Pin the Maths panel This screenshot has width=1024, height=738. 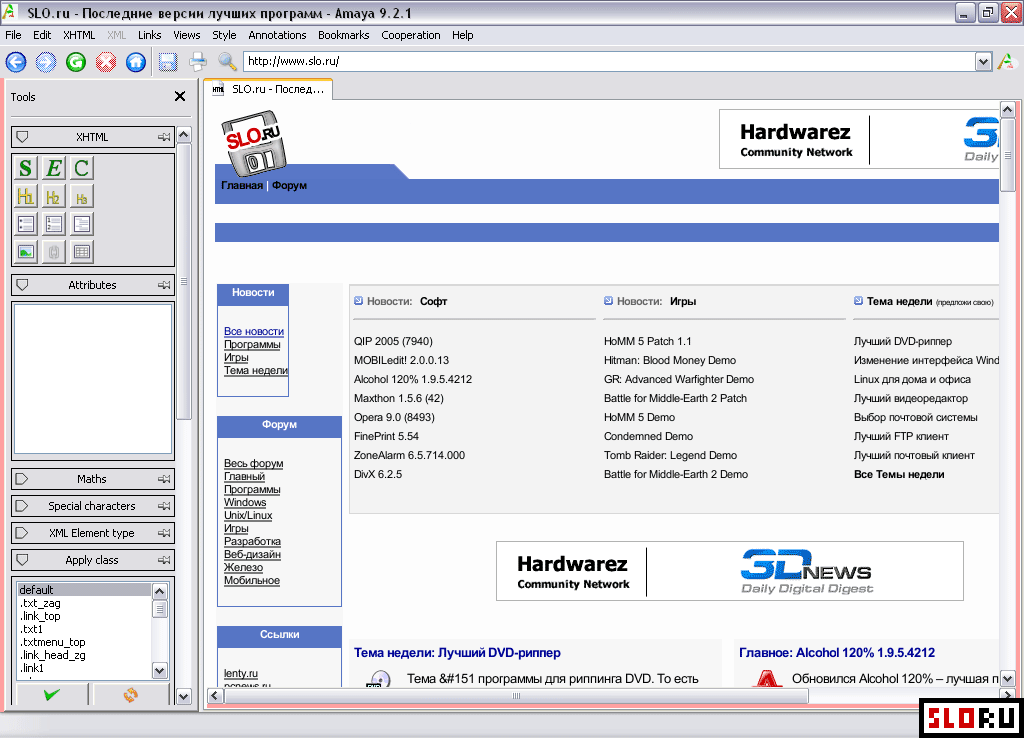(x=164, y=479)
